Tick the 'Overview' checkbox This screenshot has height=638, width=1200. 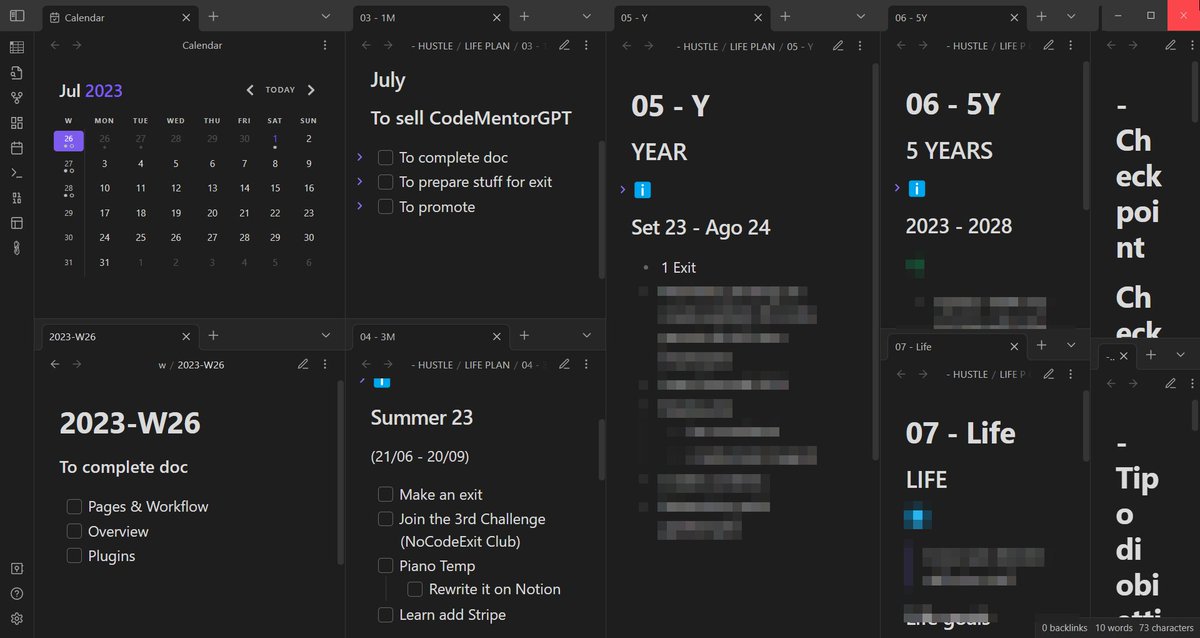point(74,531)
